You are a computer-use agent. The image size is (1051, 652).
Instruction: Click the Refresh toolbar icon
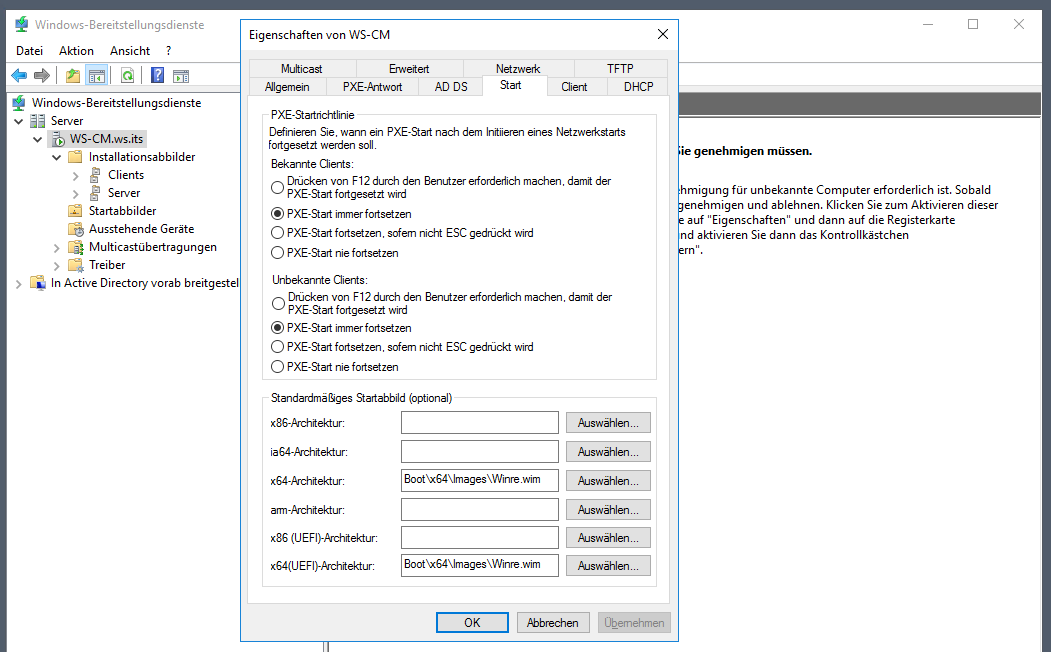tap(127, 76)
